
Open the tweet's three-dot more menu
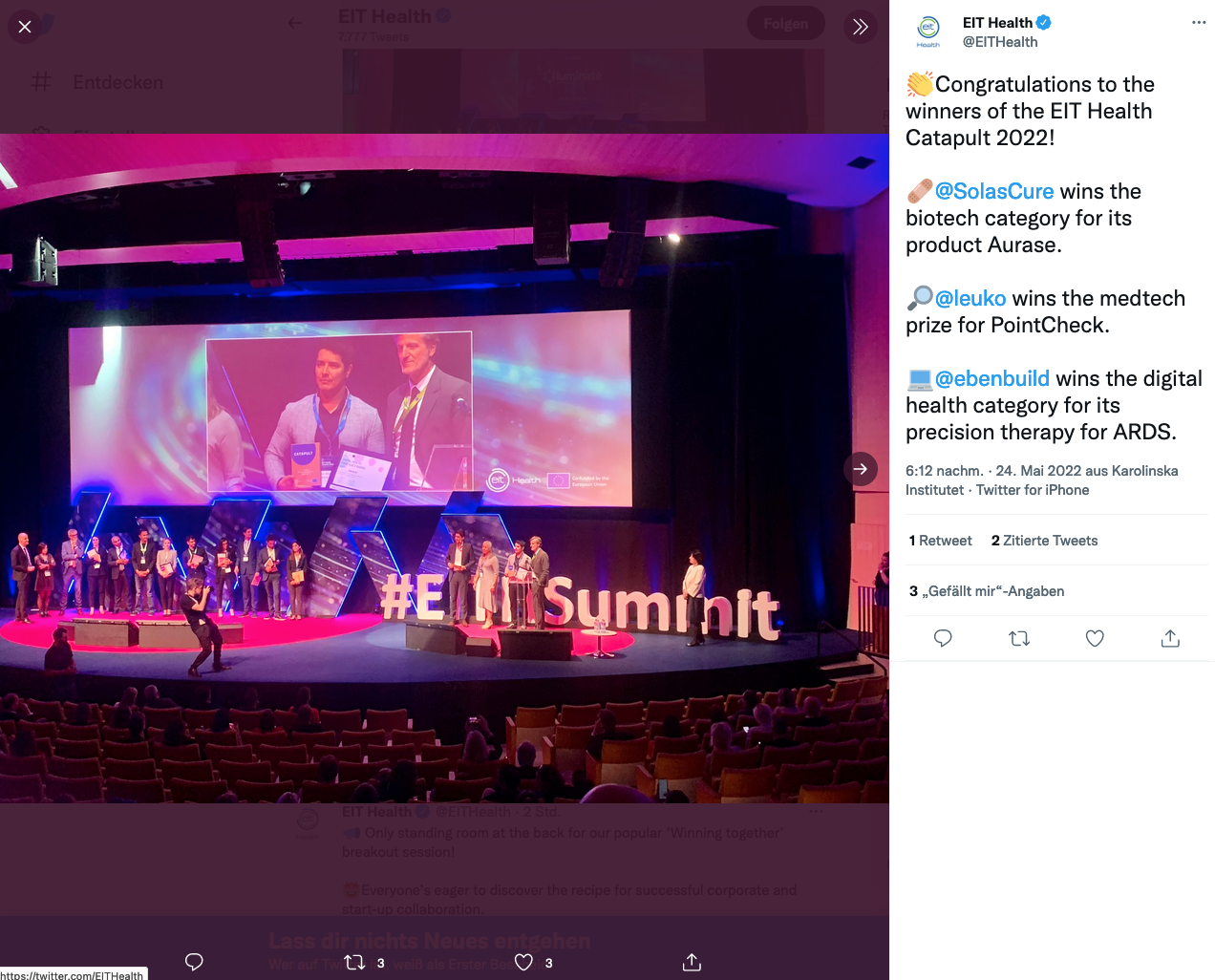(x=1199, y=22)
